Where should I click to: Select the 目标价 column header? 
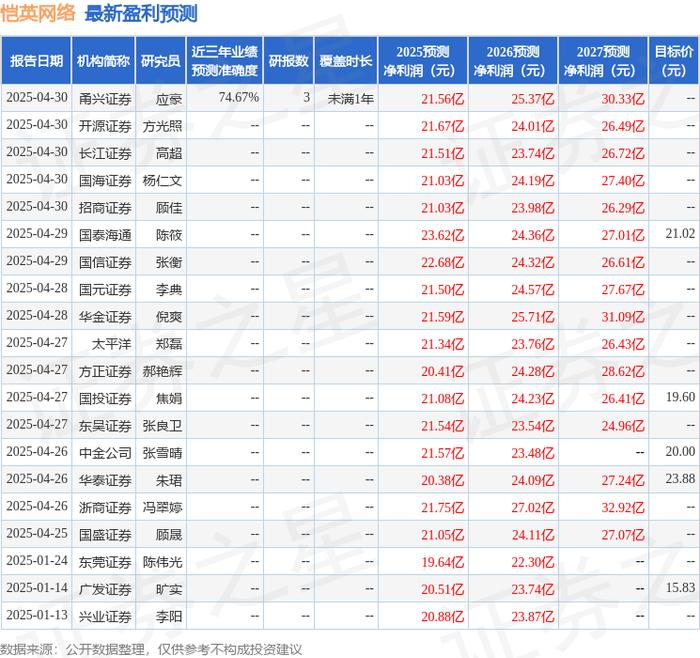pyautogui.click(x=674, y=61)
